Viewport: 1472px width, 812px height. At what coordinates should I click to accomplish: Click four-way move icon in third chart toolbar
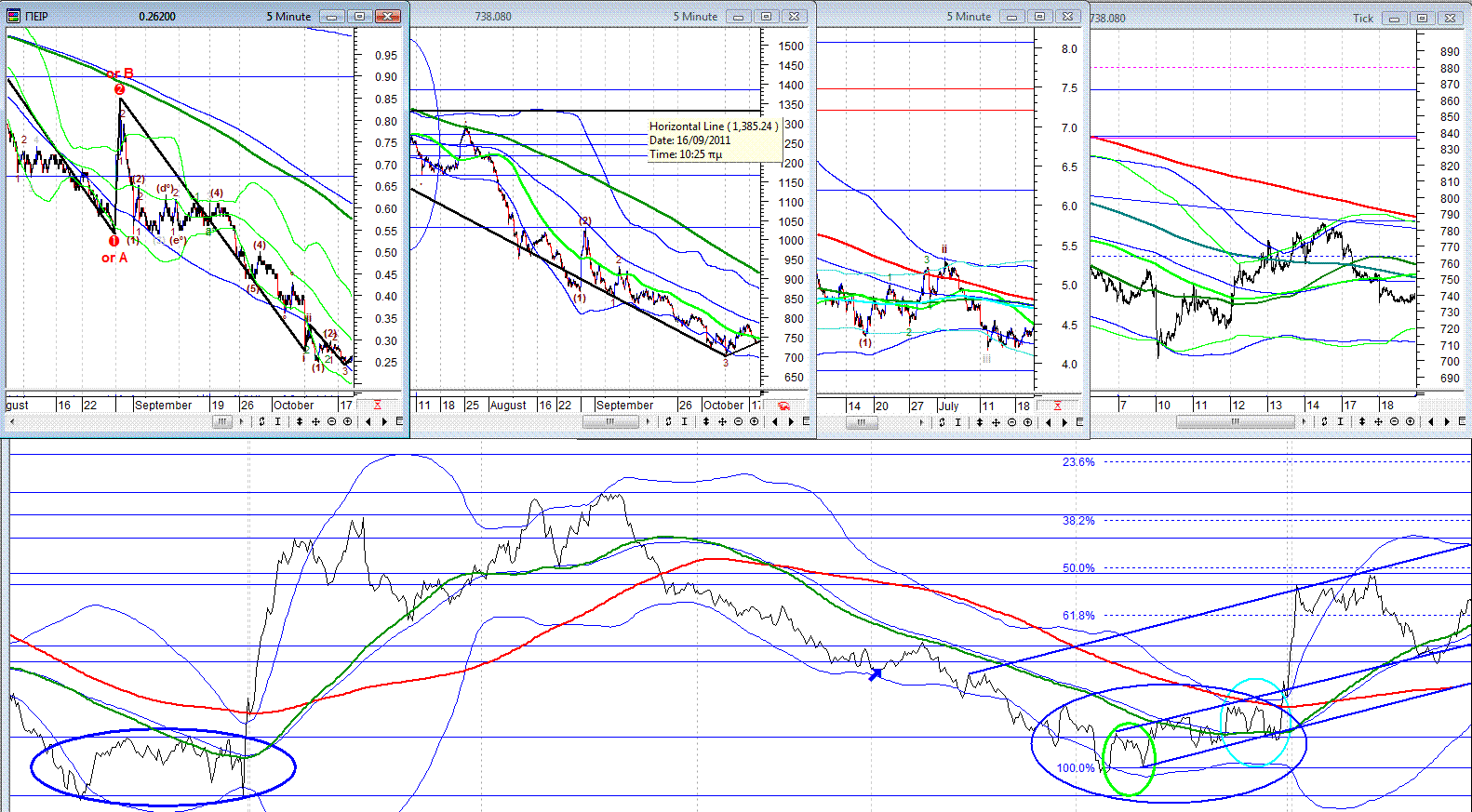(996, 422)
